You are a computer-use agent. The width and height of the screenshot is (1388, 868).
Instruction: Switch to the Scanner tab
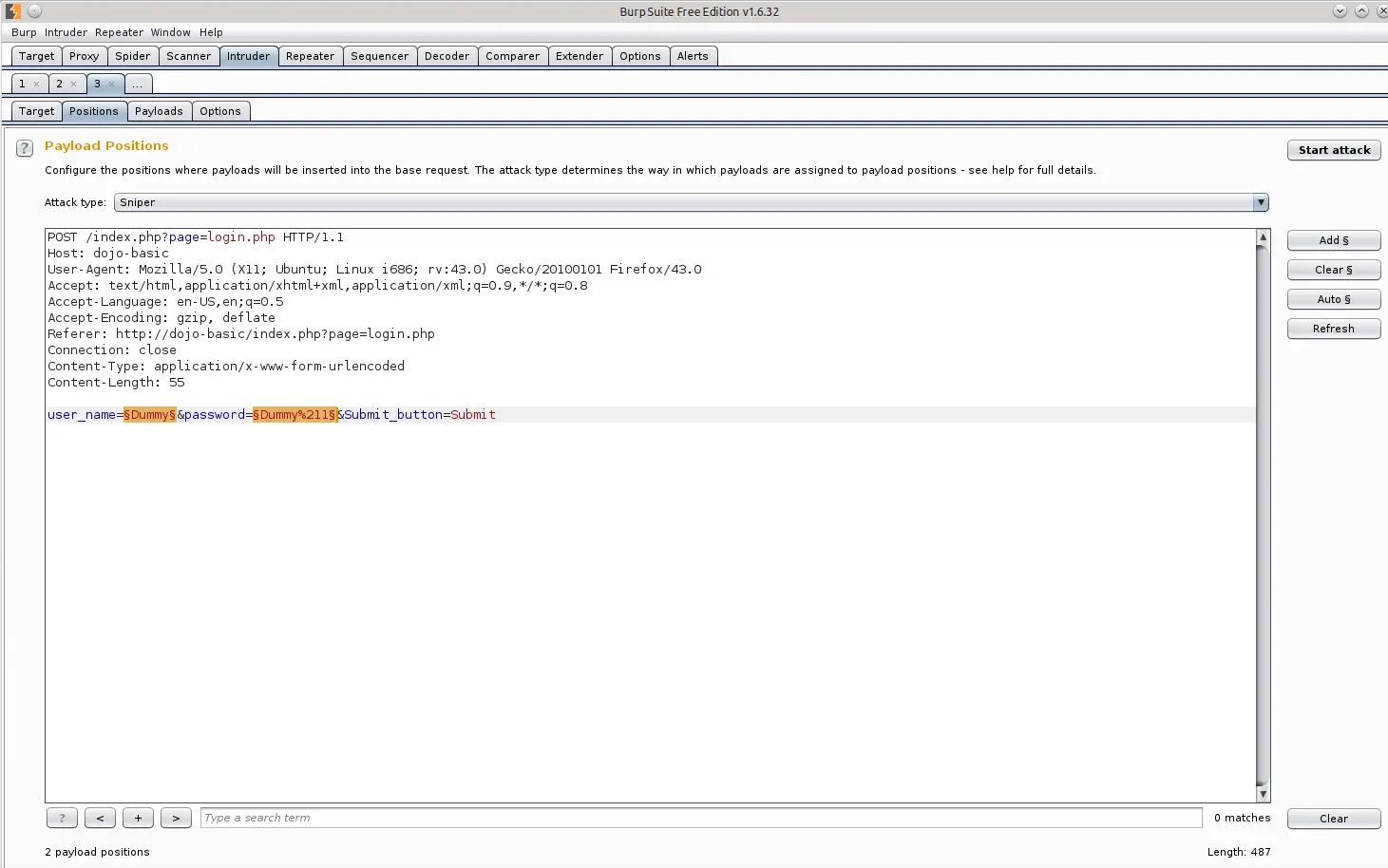tap(189, 56)
